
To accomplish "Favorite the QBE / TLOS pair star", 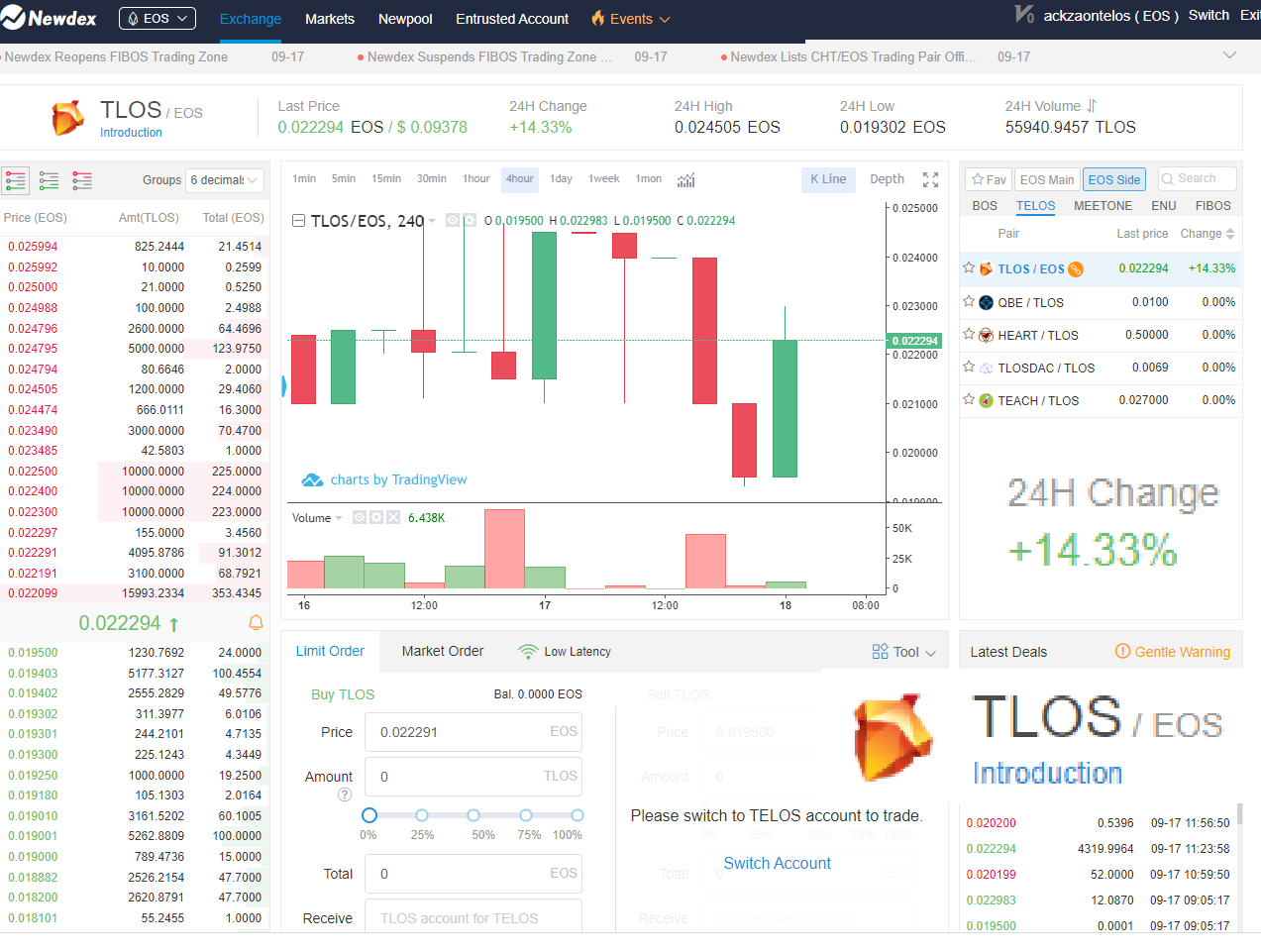I will tap(969, 301).
